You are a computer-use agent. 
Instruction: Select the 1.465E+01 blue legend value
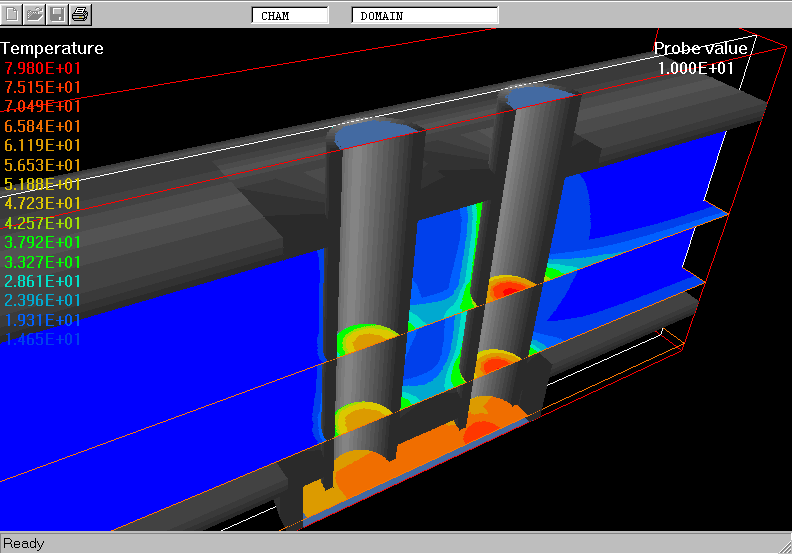coord(43,339)
